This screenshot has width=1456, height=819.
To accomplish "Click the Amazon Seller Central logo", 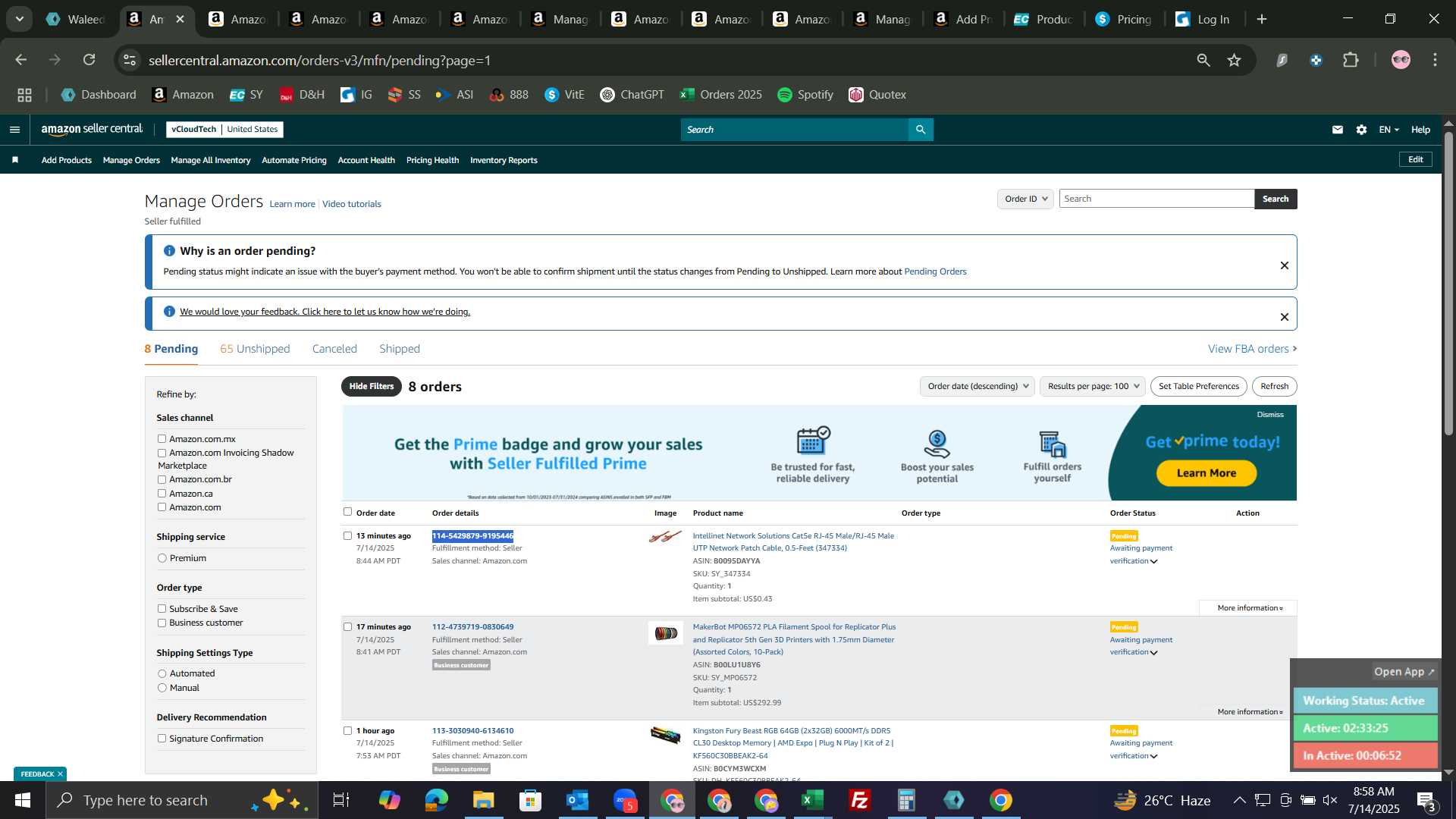I will click(x=92, y=130).
